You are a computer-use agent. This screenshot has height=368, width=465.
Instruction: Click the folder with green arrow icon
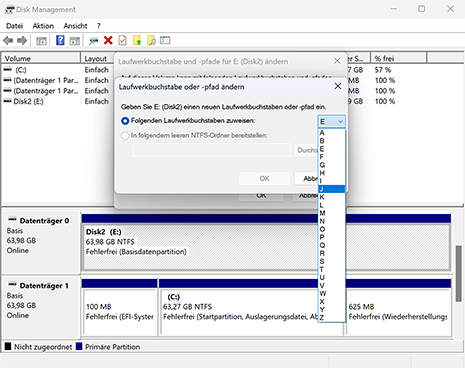137,41
